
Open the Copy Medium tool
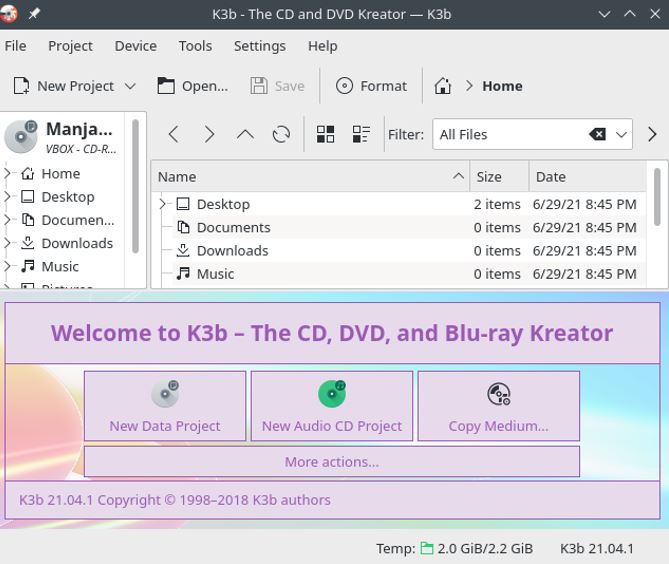[498, 406]
